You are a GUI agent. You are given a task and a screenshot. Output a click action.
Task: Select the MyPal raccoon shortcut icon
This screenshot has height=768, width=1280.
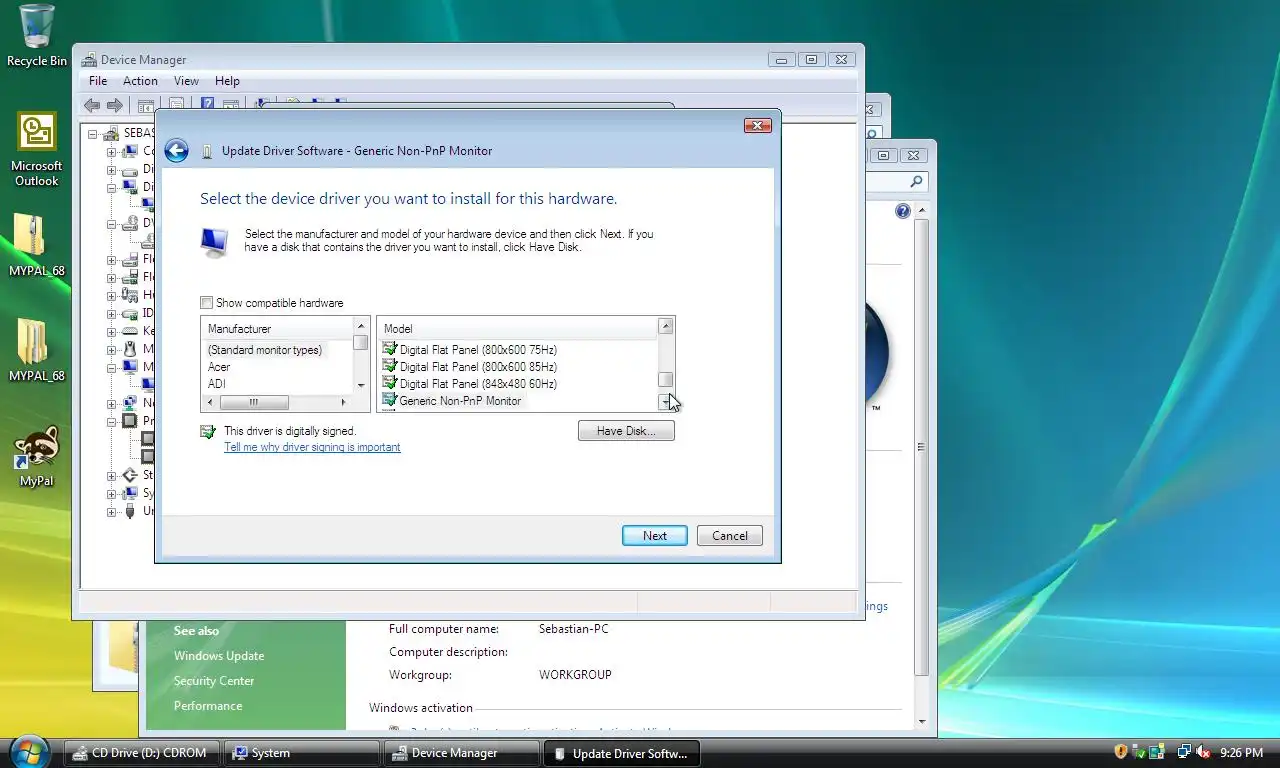(x=37, y=456)
